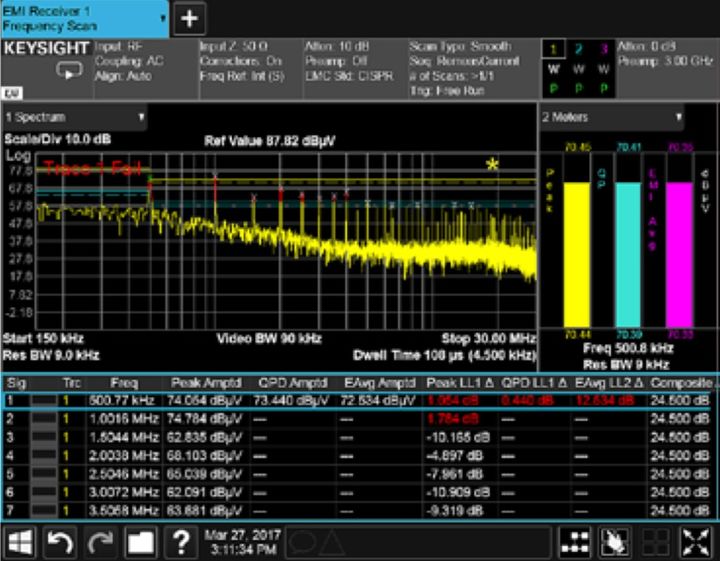Viewport: 720px width, 561px height.
Task: Add a new screen with plus button
Action: coord(190,18)
